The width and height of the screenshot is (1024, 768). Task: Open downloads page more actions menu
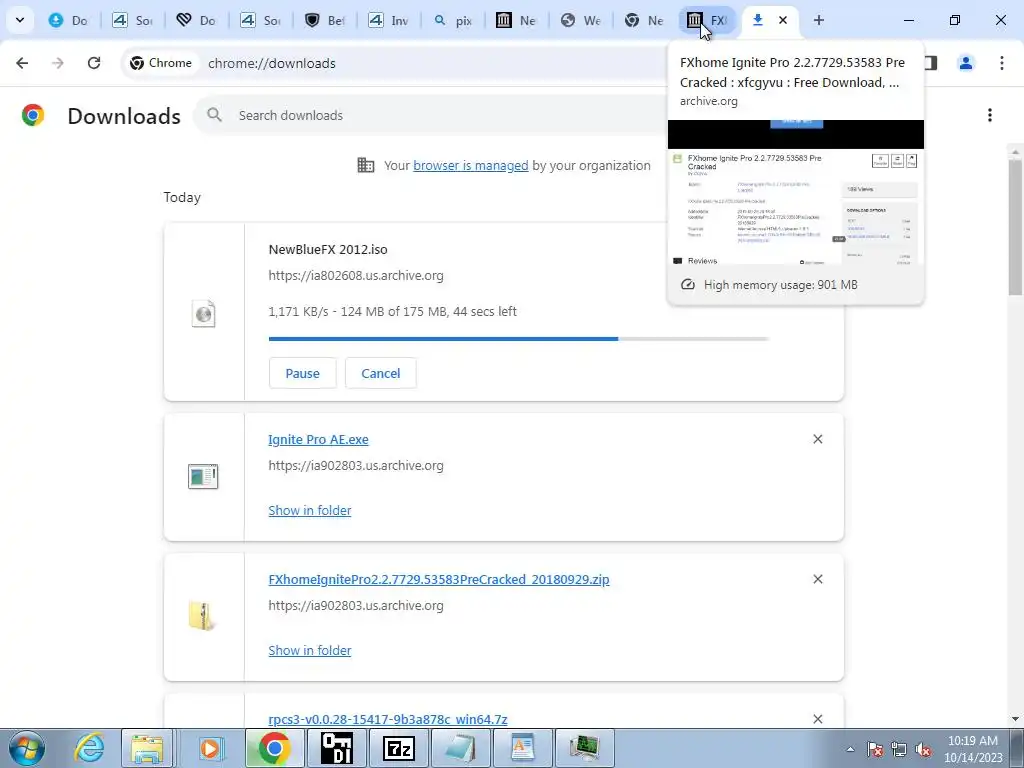click(x=989, y=115)
